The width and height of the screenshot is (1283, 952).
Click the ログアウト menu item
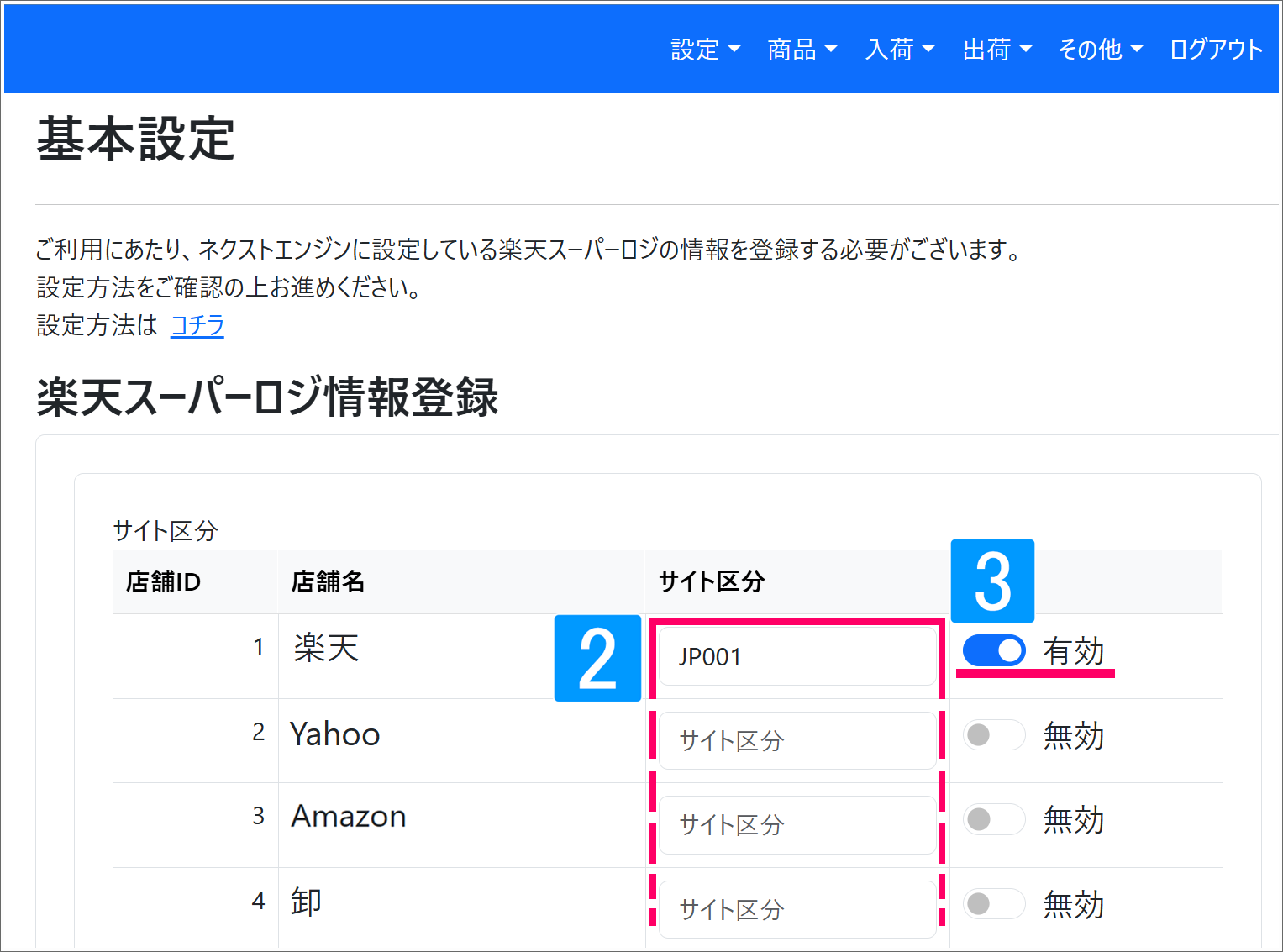click(x=1216, y=50)
